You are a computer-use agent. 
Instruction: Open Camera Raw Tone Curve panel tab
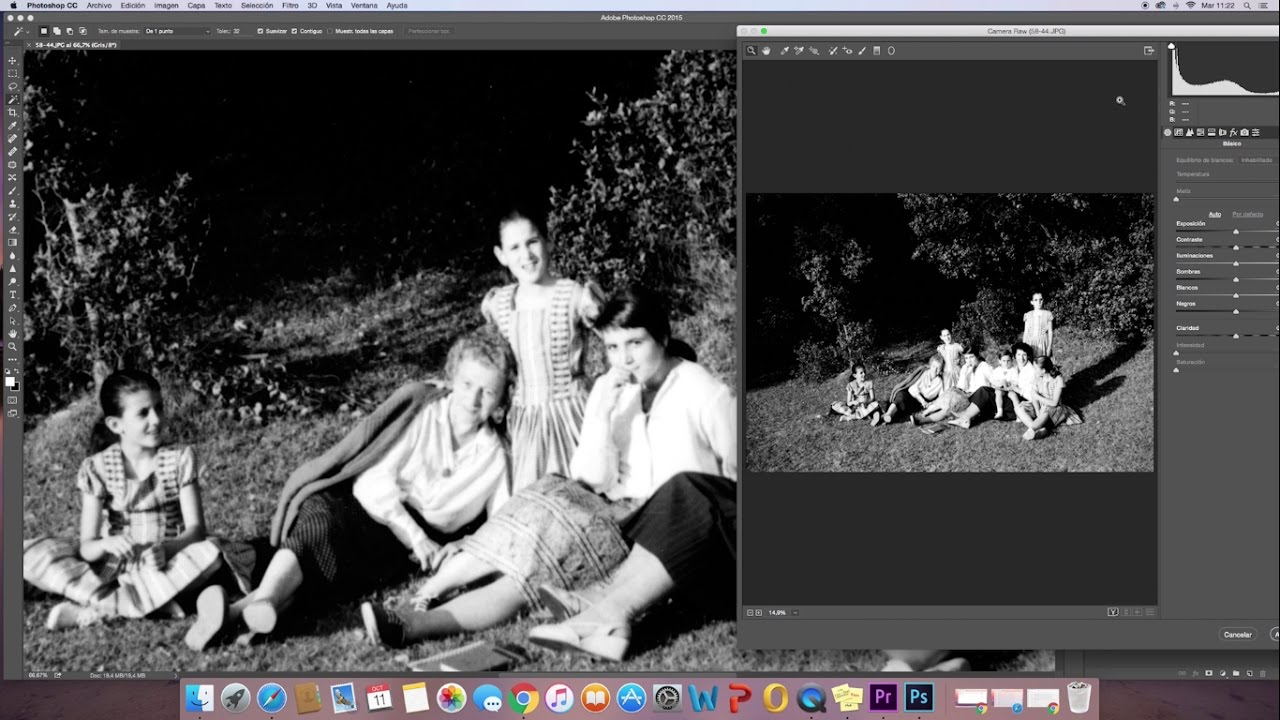(1178, 132)
